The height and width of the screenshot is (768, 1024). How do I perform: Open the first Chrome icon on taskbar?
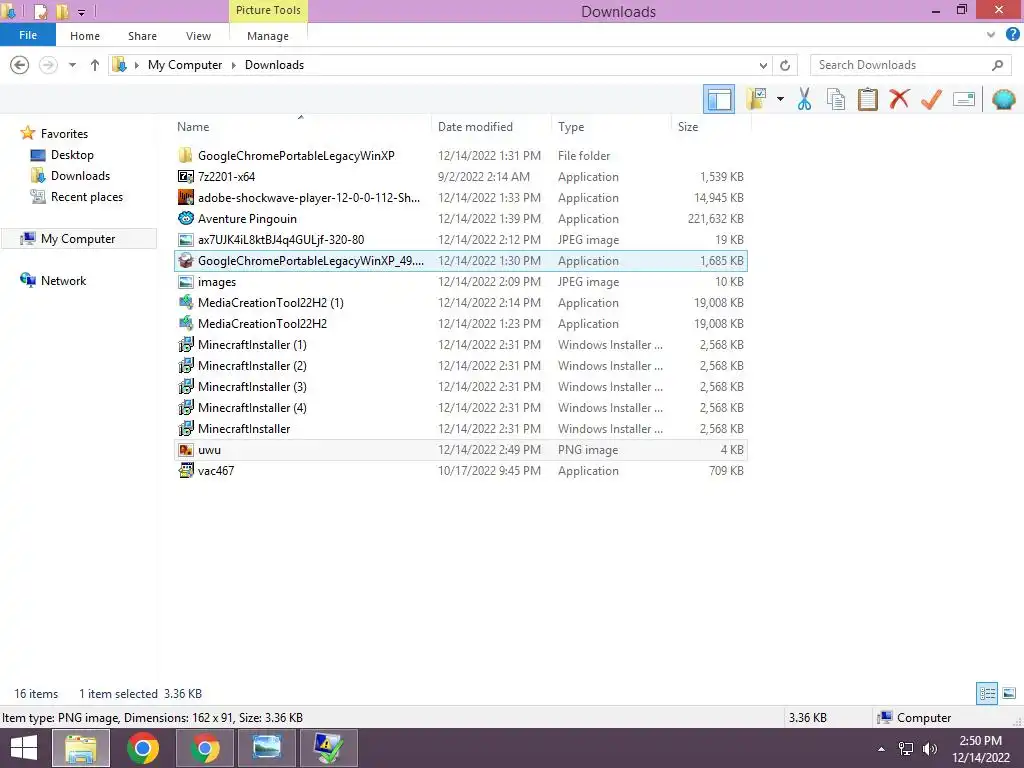[142, 748]
